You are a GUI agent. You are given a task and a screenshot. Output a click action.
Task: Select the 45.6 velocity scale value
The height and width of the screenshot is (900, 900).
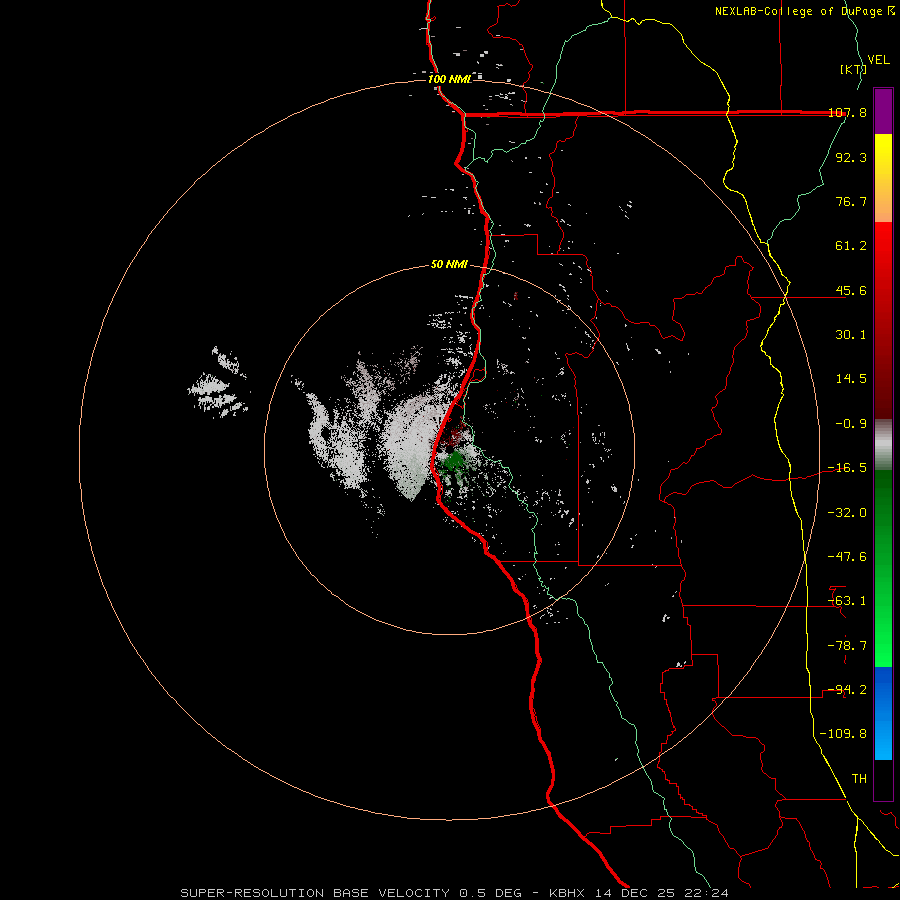point(851,290)
